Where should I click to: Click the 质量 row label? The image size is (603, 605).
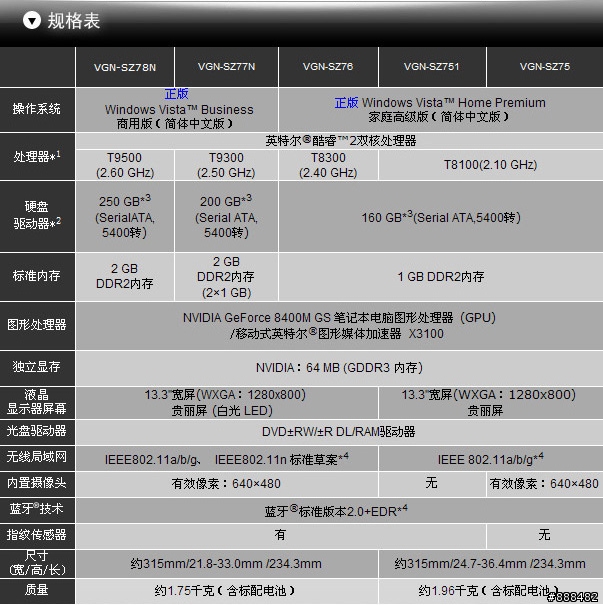coord(37,591)
